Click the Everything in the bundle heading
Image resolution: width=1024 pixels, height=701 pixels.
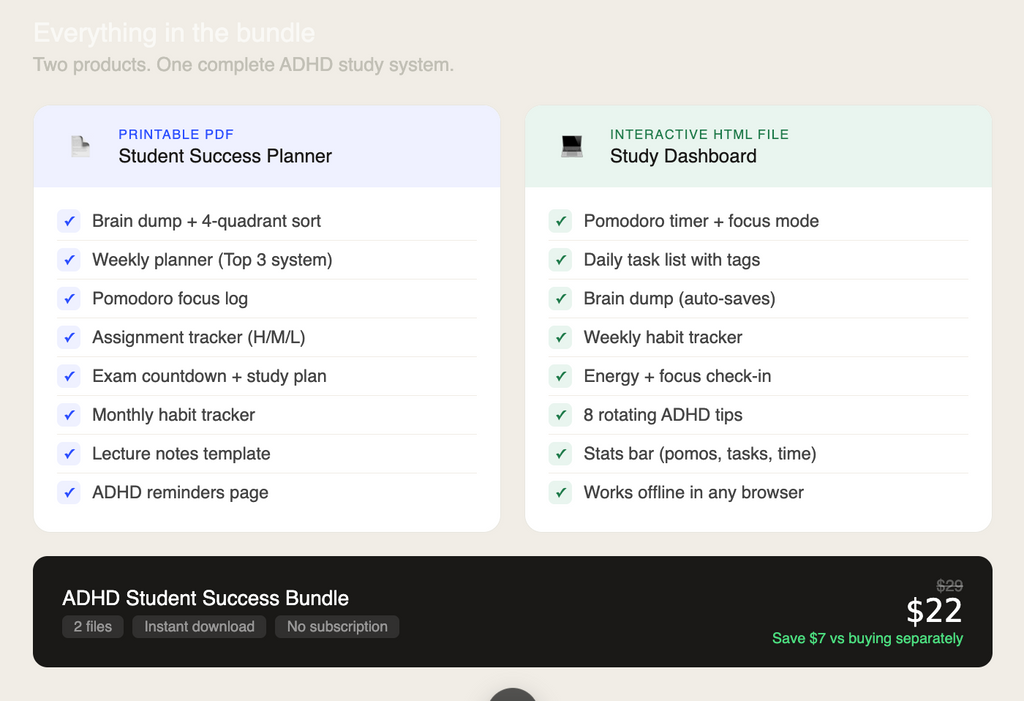click(x=174, y=33)
